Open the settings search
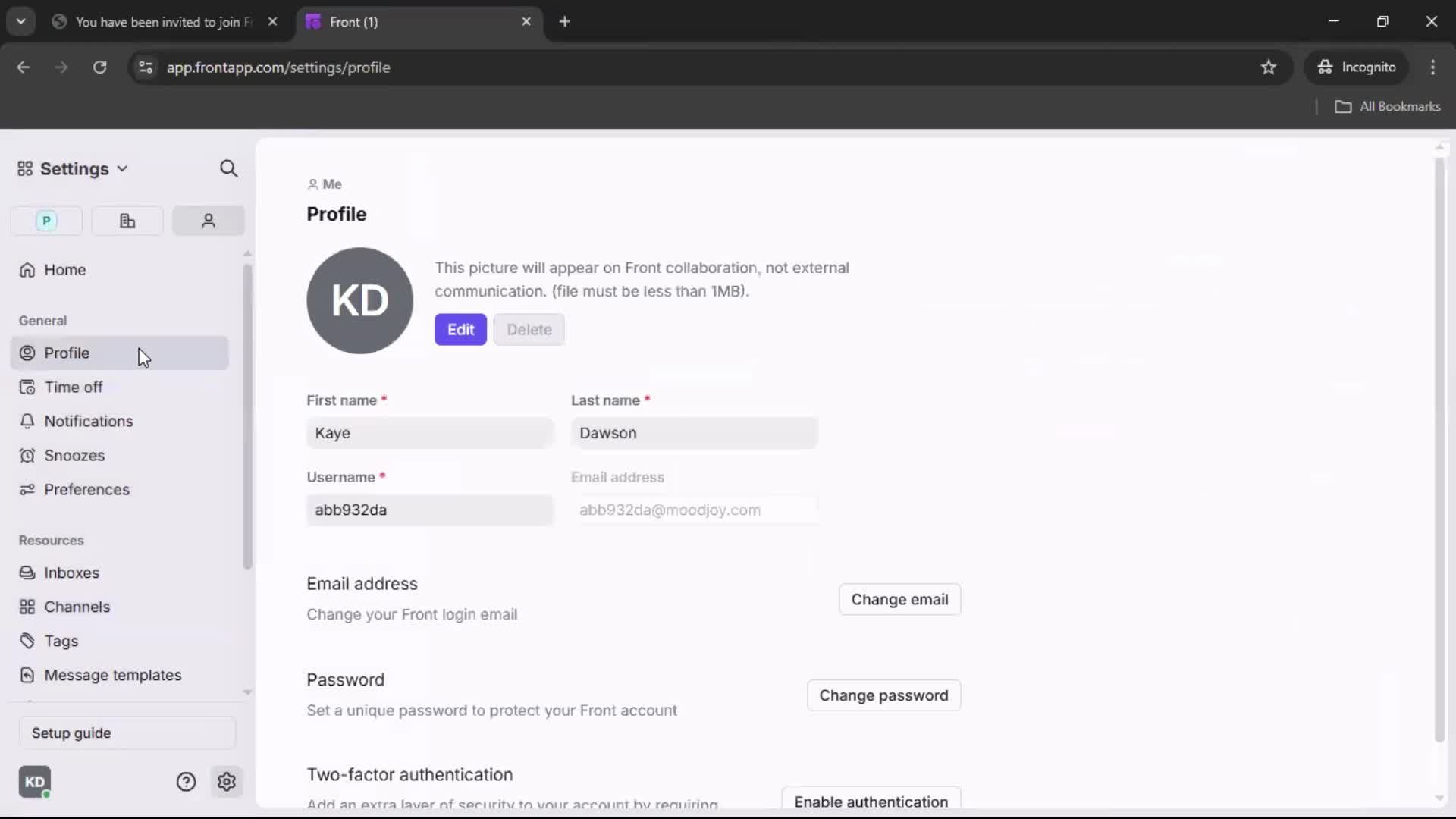Viewport: 1456px width, 819px height. [x=229, y=168]
